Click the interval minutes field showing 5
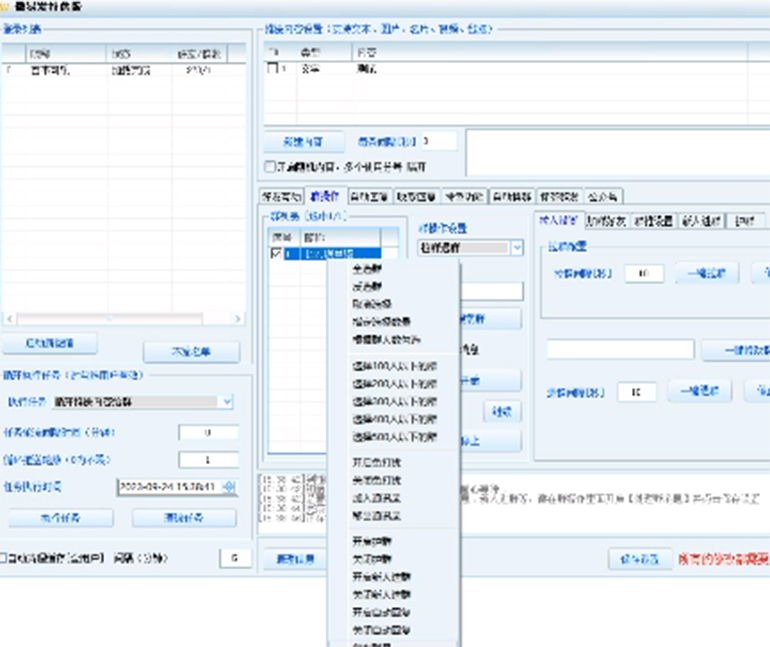The height and width of the screenshot is (647, 770). 234,557
